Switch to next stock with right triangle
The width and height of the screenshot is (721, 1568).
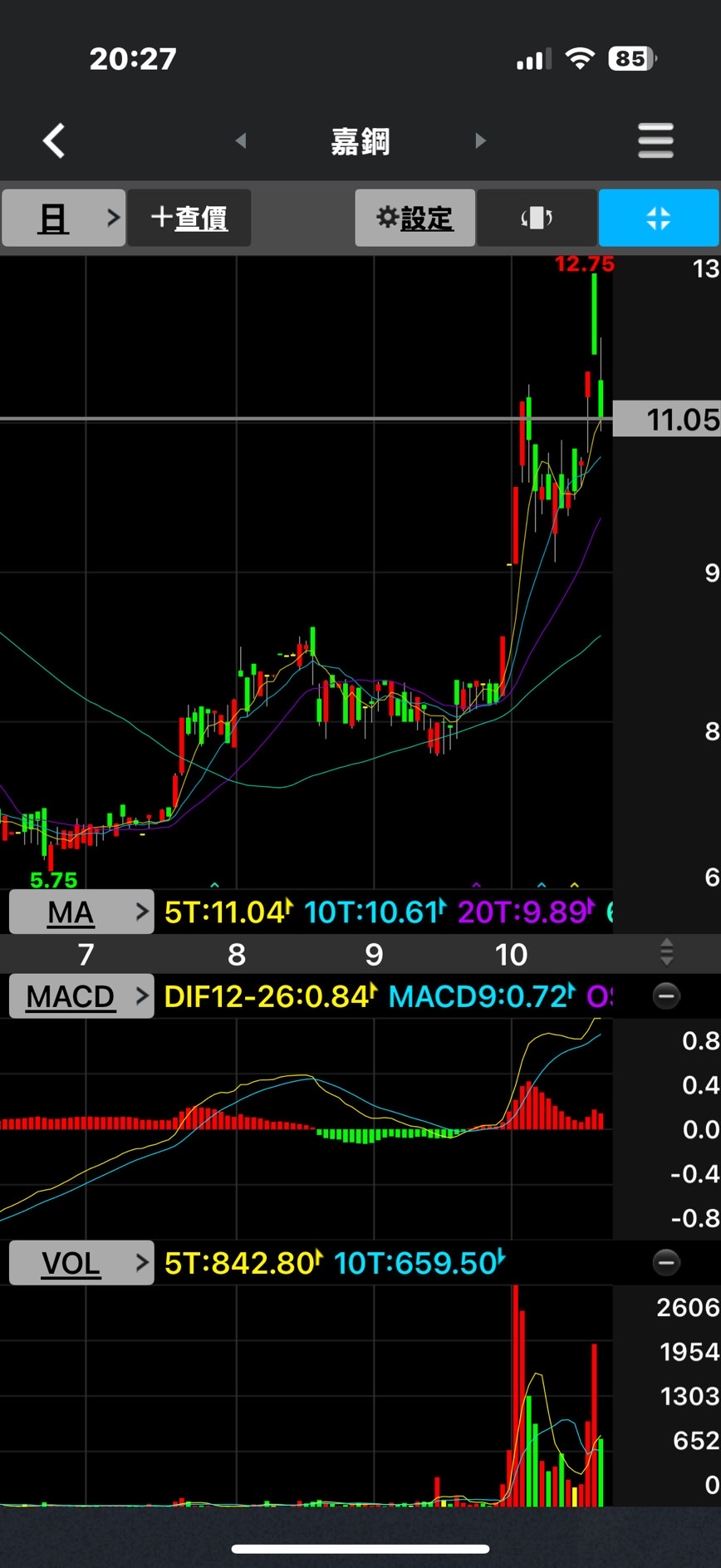coord(480,140)
